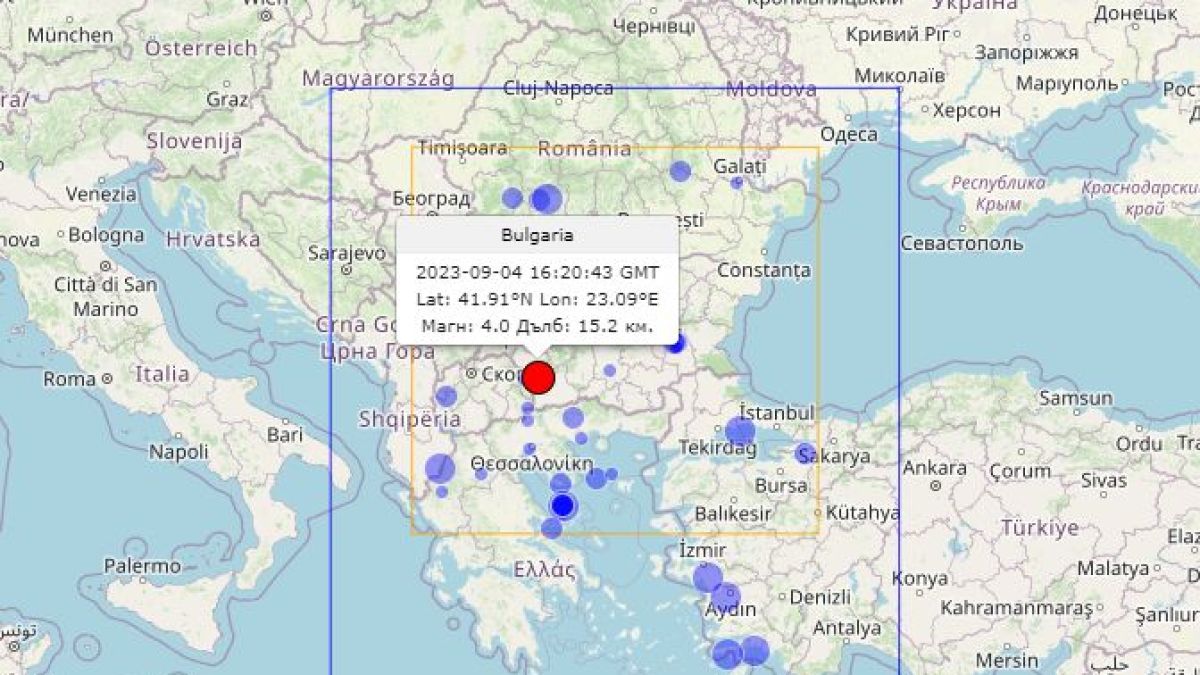Select the Lat 41.91°N Lon 23.09°E line
Viewport: 1200px width, 675px height.
tap(538, 298)
